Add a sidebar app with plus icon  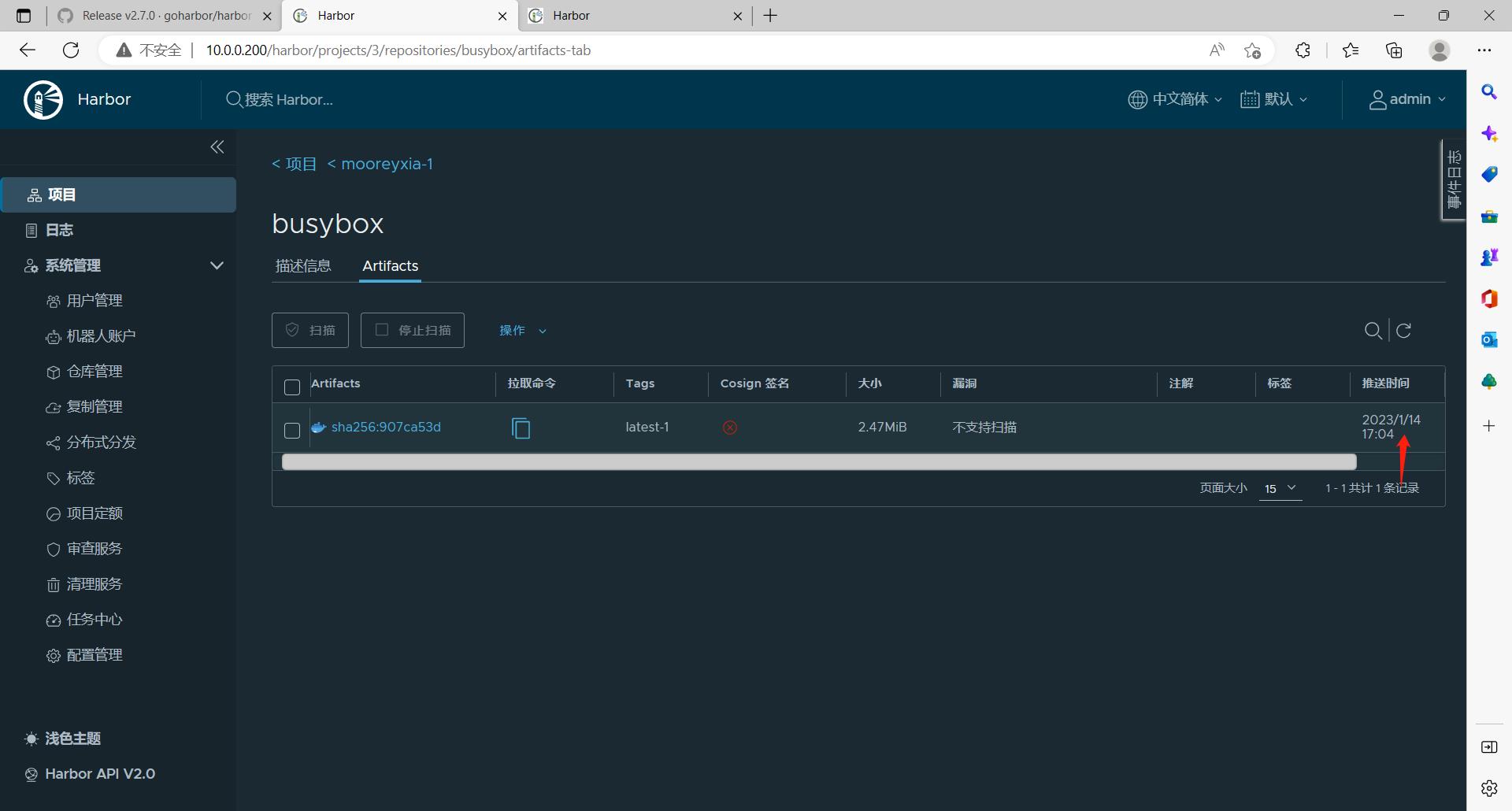tap(1489, 426)
